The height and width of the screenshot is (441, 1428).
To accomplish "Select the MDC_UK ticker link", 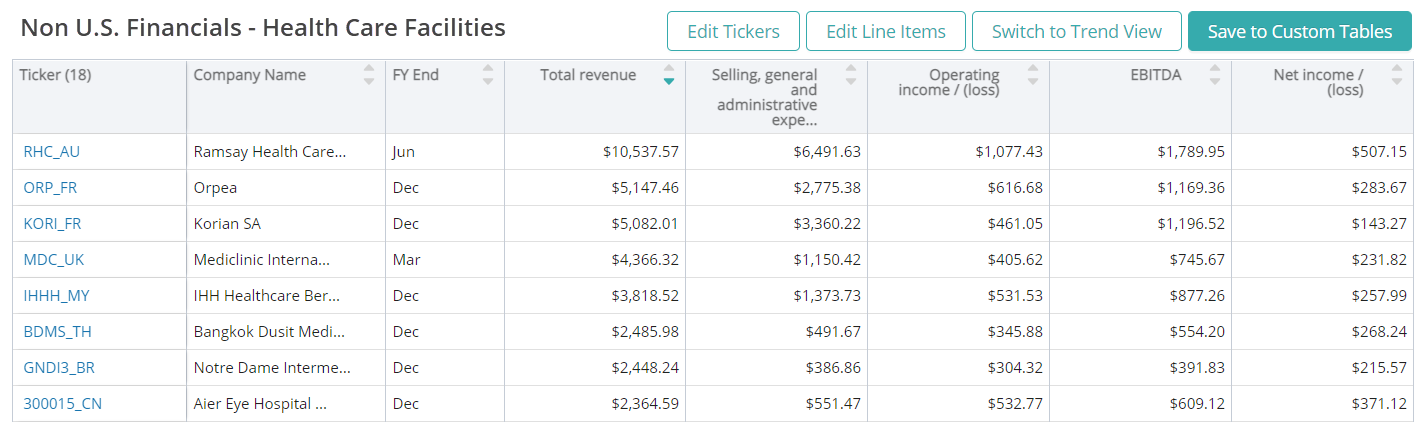I will pyautogui.click(x=54, y=260).
